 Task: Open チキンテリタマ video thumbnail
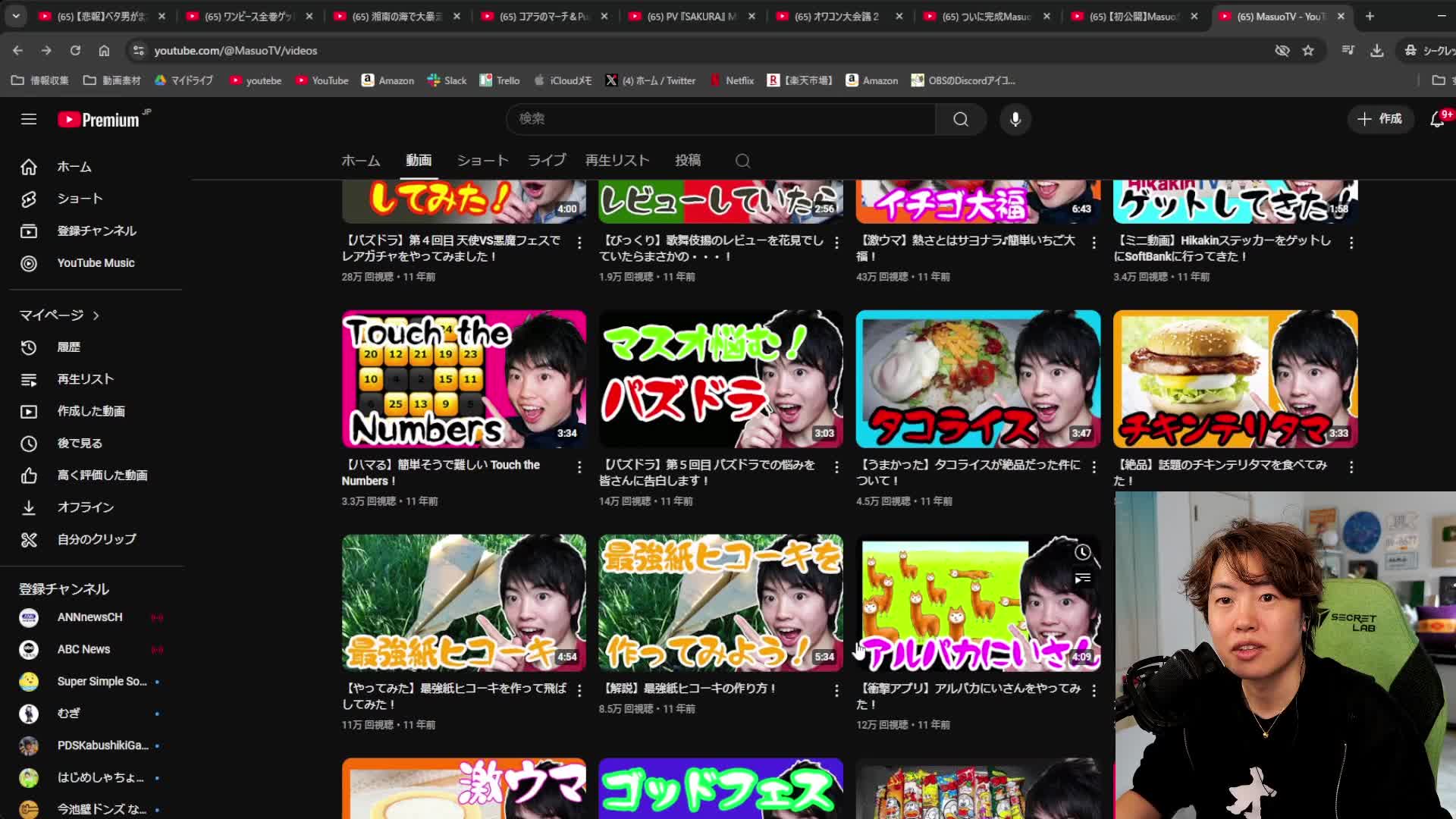pyautogui.click(x=1235, y=378)
